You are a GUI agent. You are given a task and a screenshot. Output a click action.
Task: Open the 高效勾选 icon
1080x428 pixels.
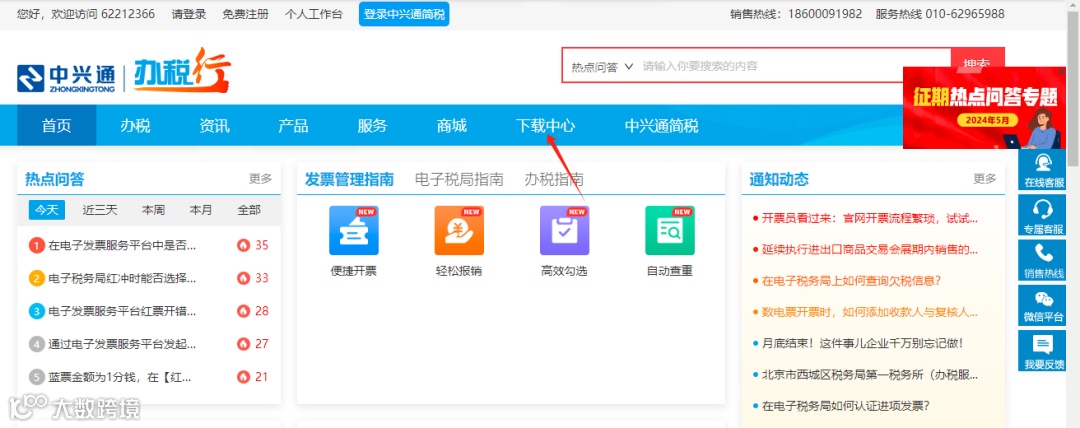pos(564,231)
